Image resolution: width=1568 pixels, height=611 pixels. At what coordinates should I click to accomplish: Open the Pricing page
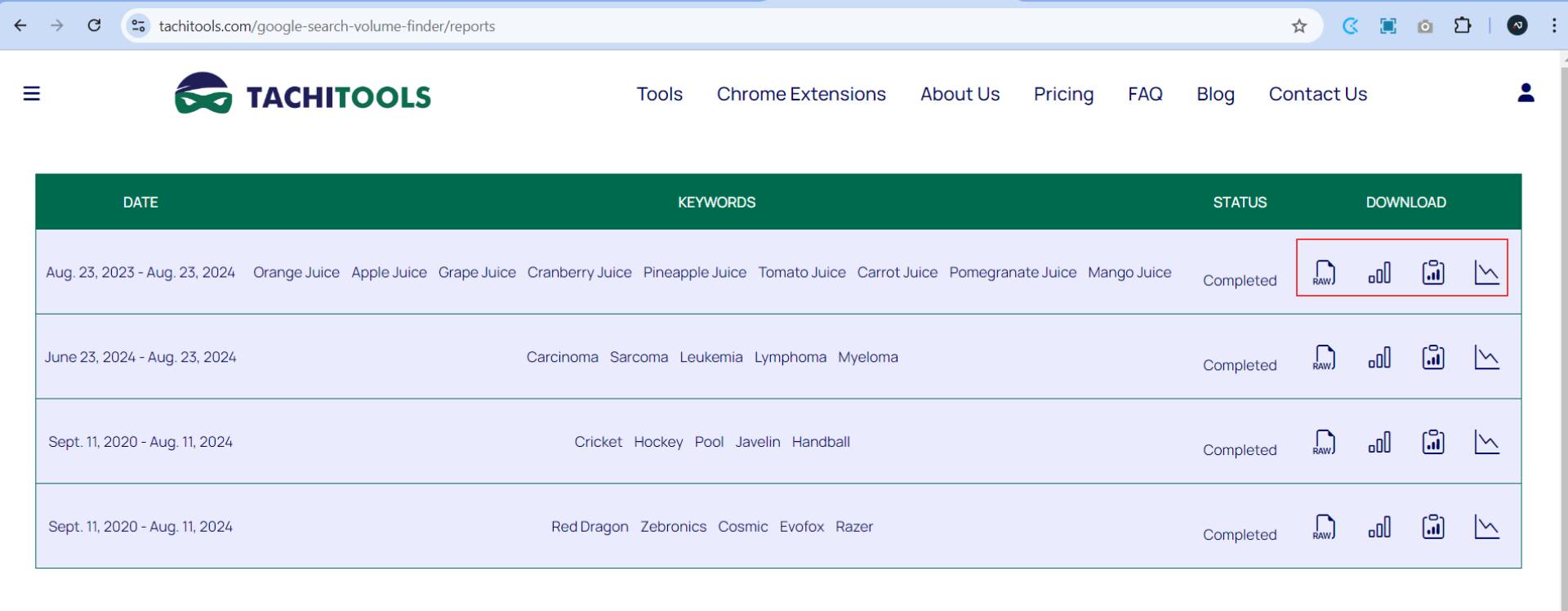pos(1063,95)
